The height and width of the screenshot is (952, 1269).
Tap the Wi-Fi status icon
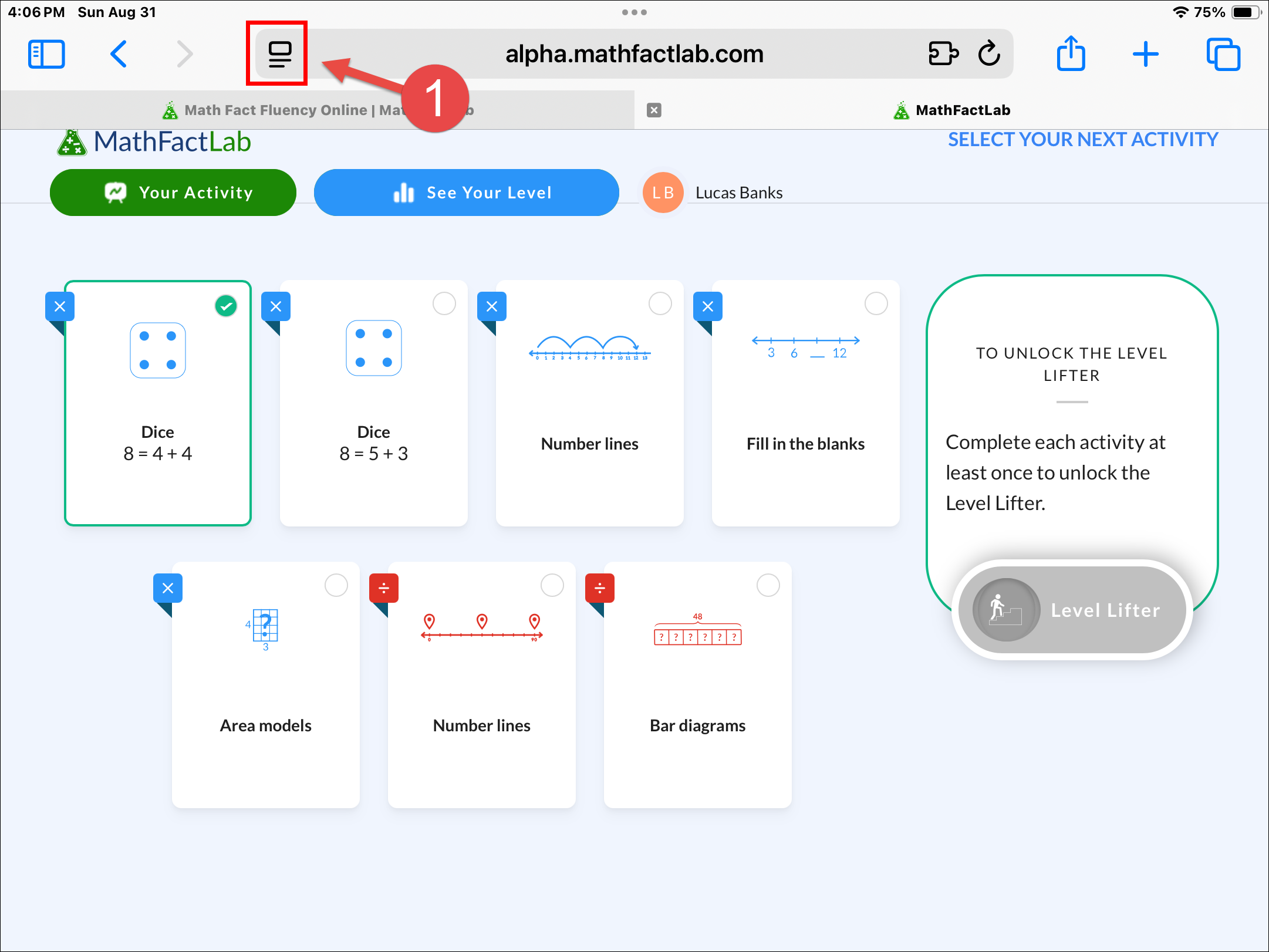tap(1180, 12)
